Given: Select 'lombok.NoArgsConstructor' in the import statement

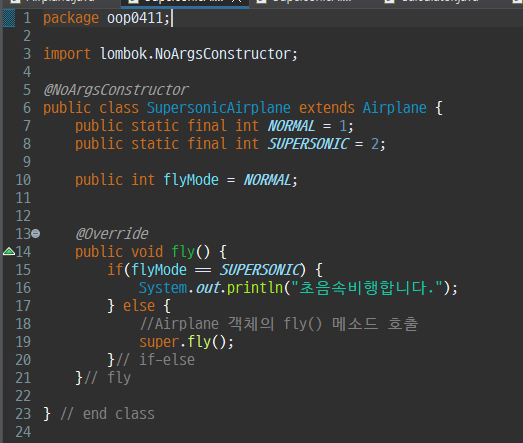Looking at the screenshot, I should click(195, 54).
